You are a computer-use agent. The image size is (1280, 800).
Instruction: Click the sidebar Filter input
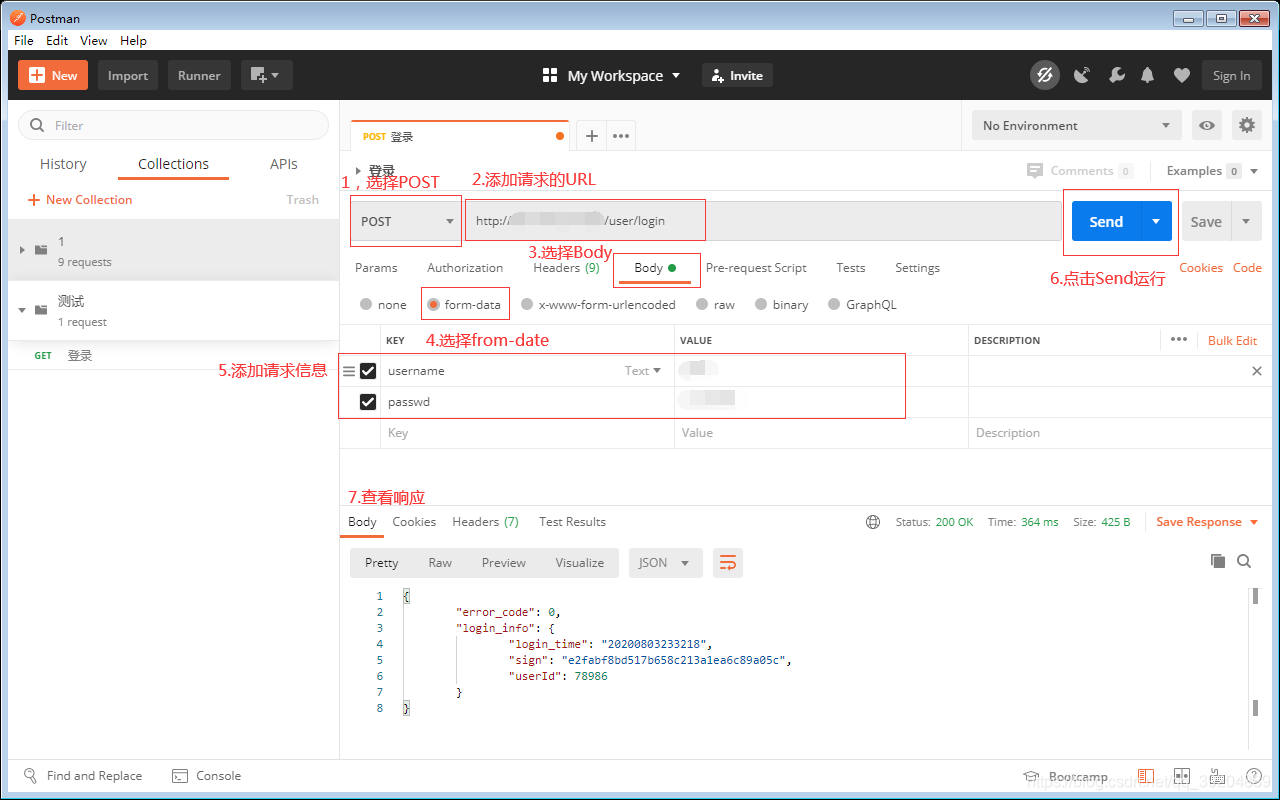pyautogui.click(x=174, y=125)
